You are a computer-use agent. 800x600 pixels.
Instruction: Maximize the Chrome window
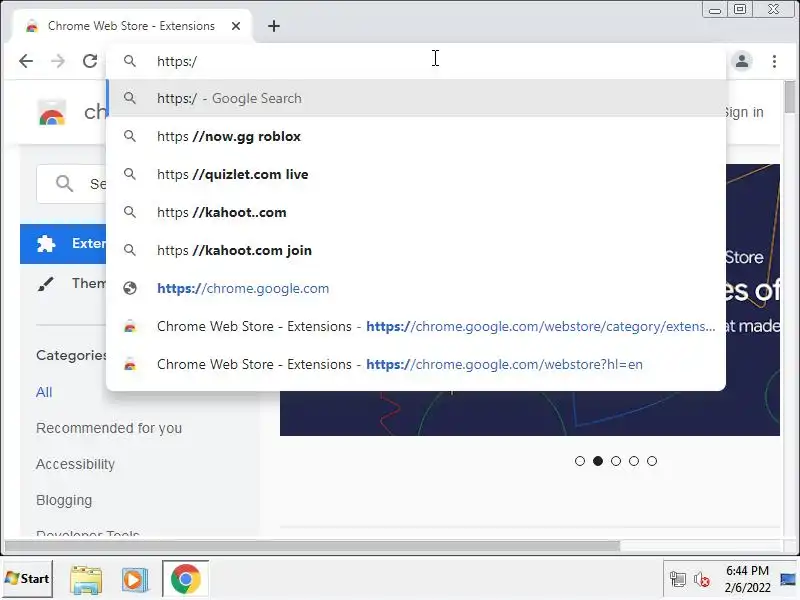pos(740,9)
